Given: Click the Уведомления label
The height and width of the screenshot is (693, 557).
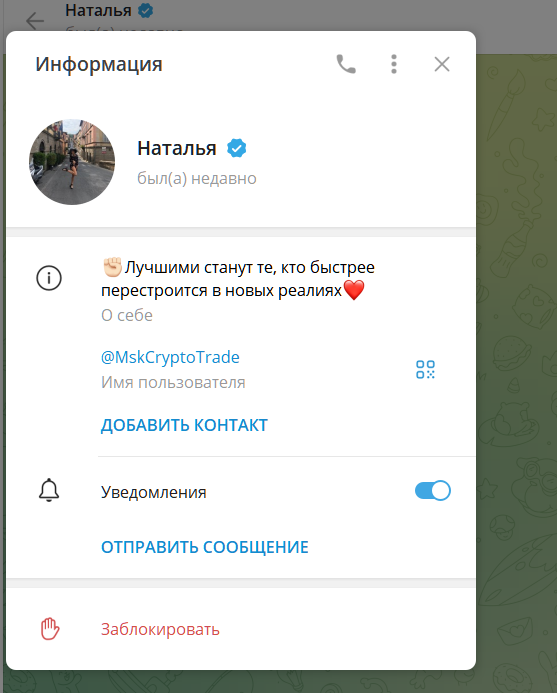Looking at the screenshot, I should pyautogui.click(x=153, y=492).
